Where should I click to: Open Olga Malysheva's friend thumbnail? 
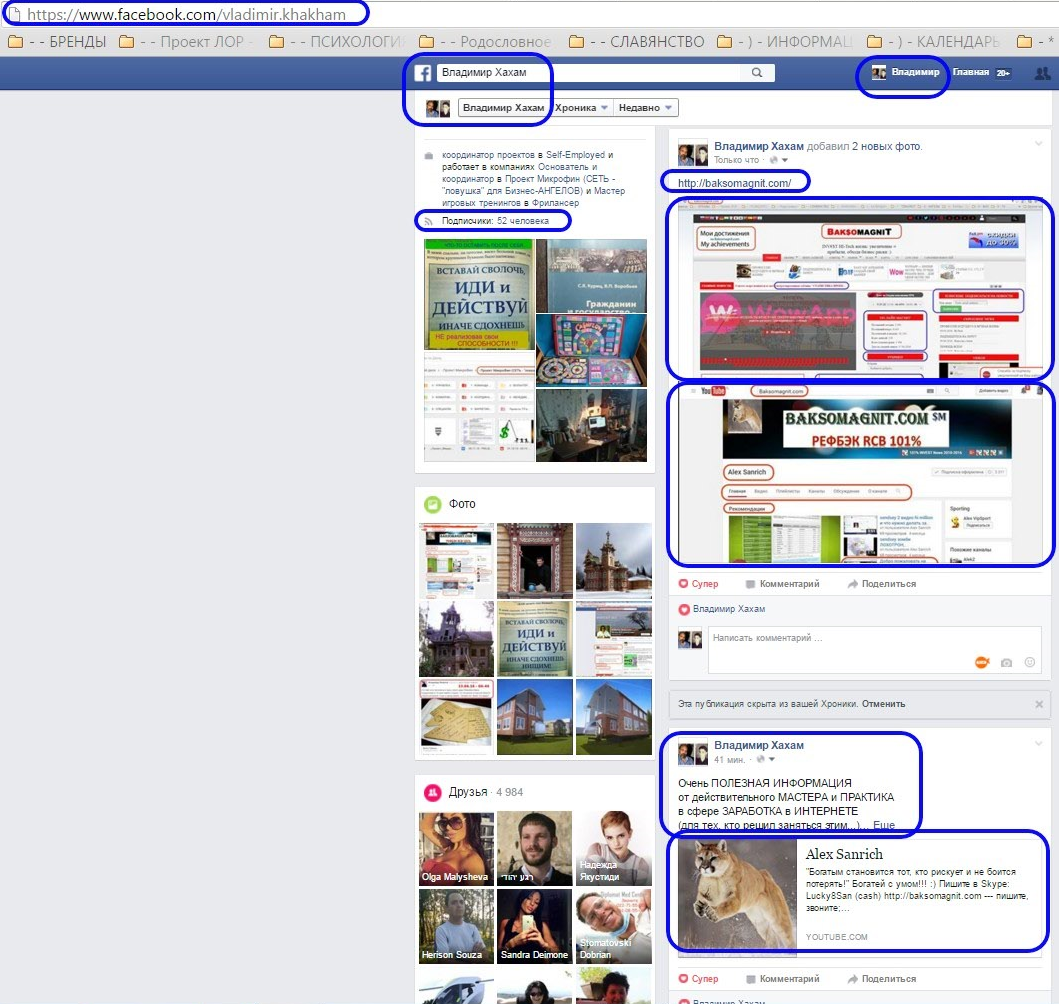457,849
